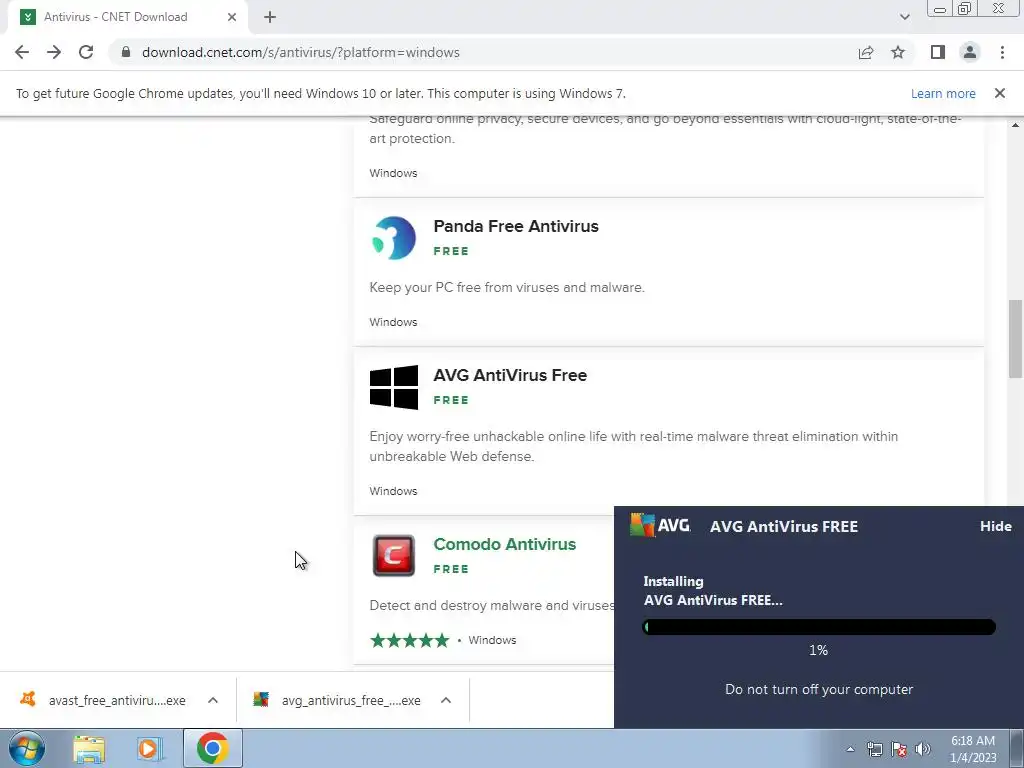Click the '1%' installer progress label
This screenshot has width=1024, height=768.
coord(818,650)
